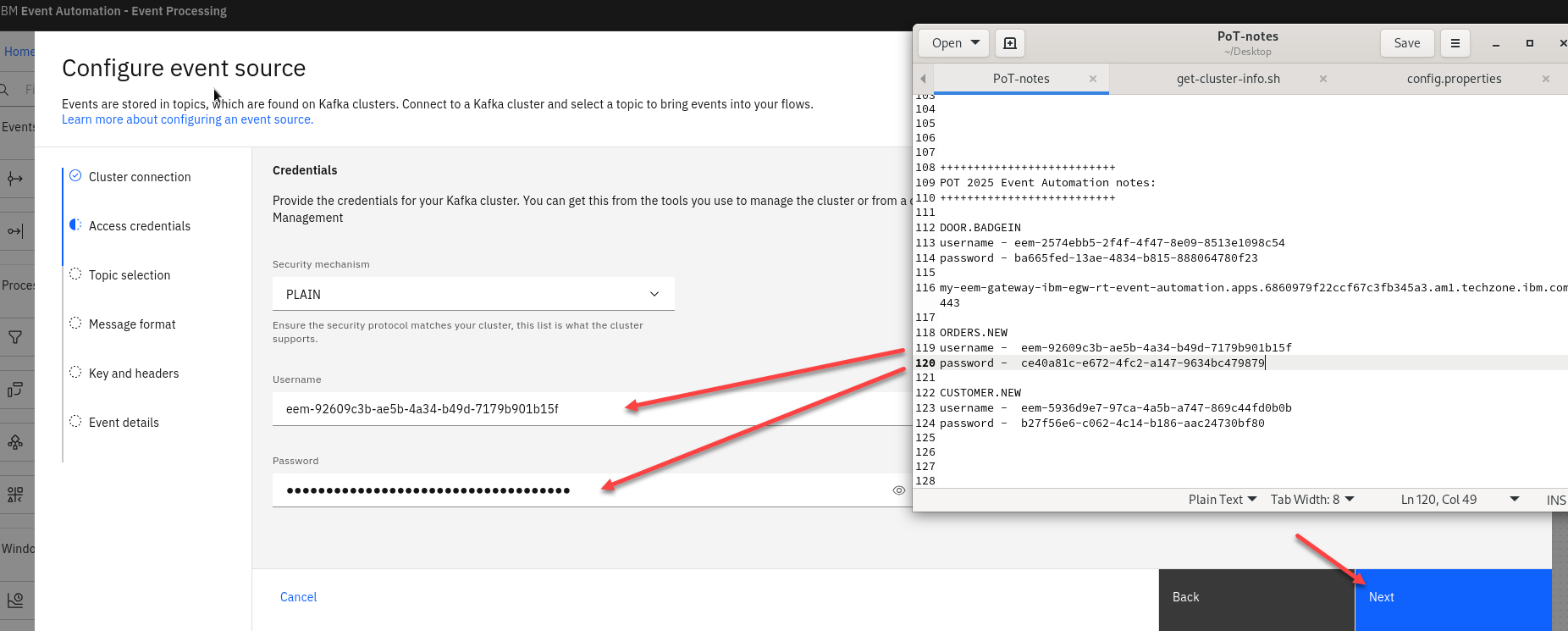This screenshot has height=631, width=1568.
Task: Click the event source node icon in sidebar
Action: pos(15,179)
